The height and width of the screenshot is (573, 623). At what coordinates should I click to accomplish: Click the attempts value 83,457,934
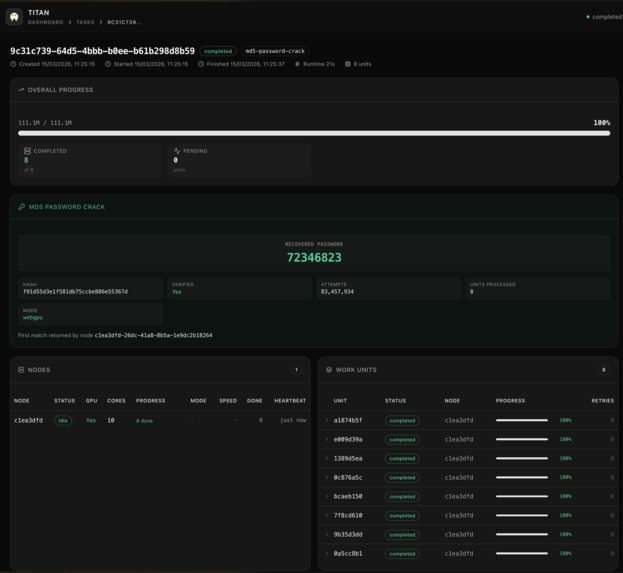pos(337,292)
